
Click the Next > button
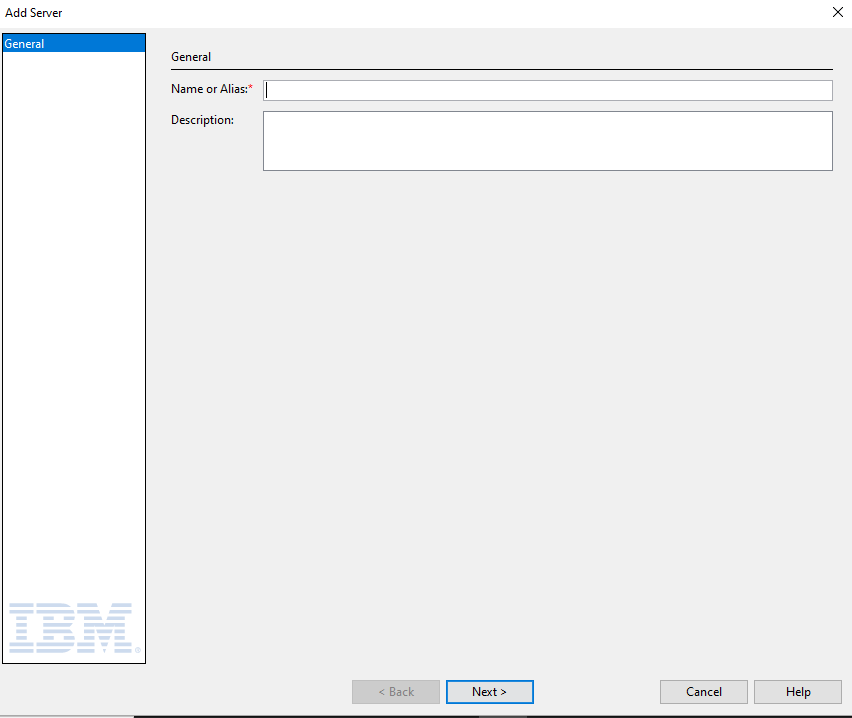489,692
